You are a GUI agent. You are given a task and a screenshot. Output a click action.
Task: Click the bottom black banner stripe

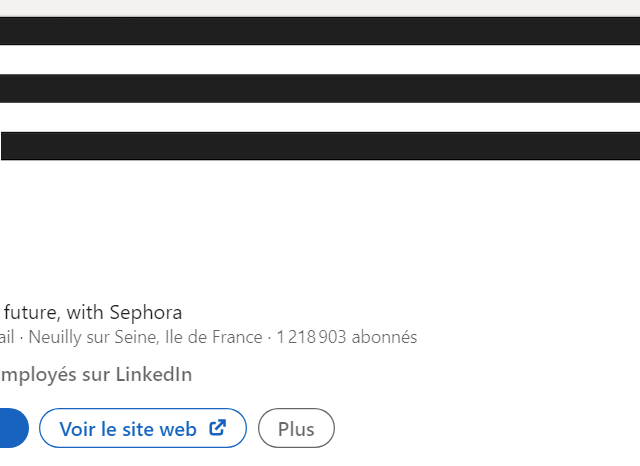tap(320, 146)
